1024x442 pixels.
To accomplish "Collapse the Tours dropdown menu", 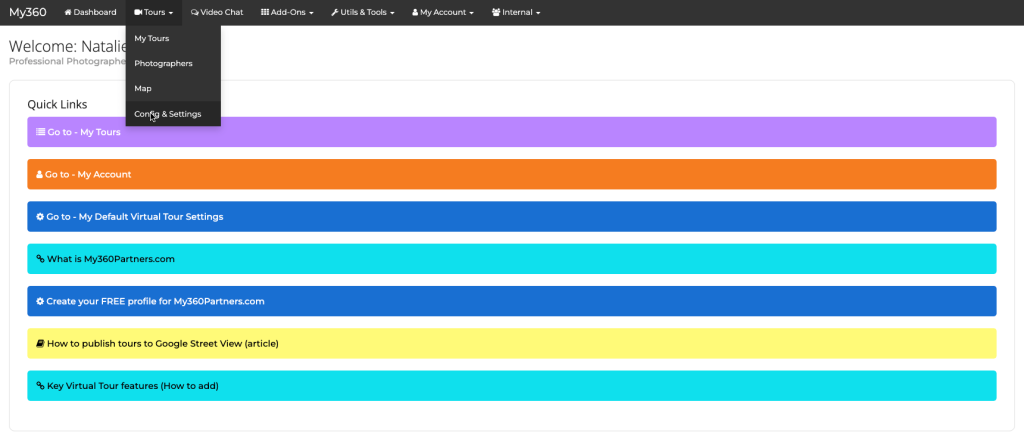I will click(x=153, y=12).
